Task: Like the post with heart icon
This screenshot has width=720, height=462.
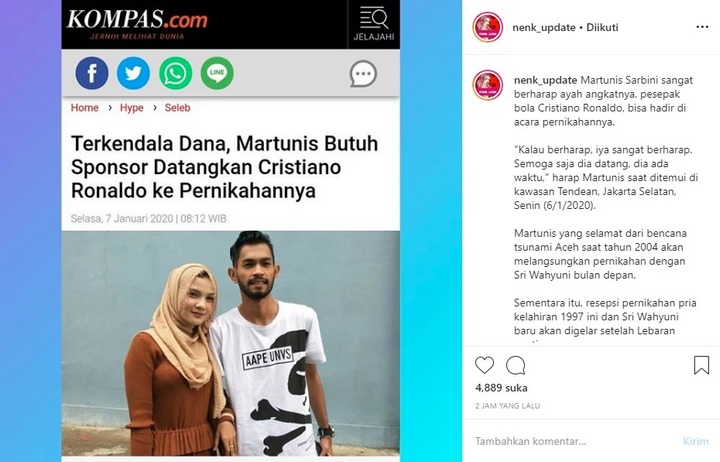Action: 484,366
